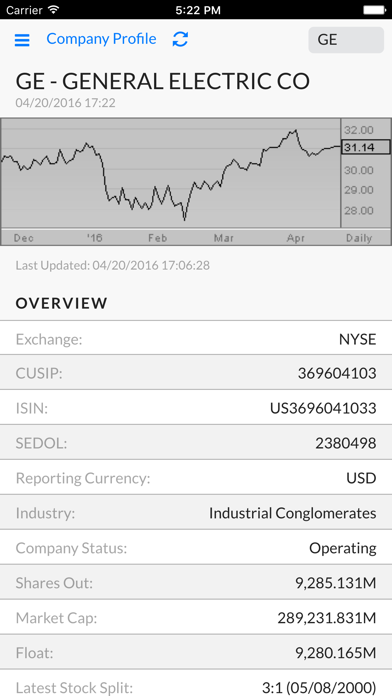Select the ISIN value US3696041033
This screenshot has width=392, height=696.
tap(323, 408)
